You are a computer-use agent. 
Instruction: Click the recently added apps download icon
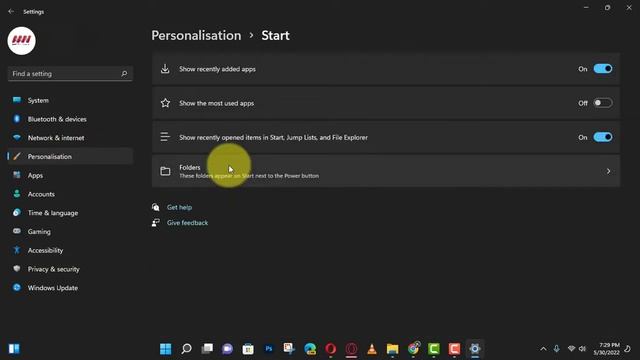click(x=165, y=69)
